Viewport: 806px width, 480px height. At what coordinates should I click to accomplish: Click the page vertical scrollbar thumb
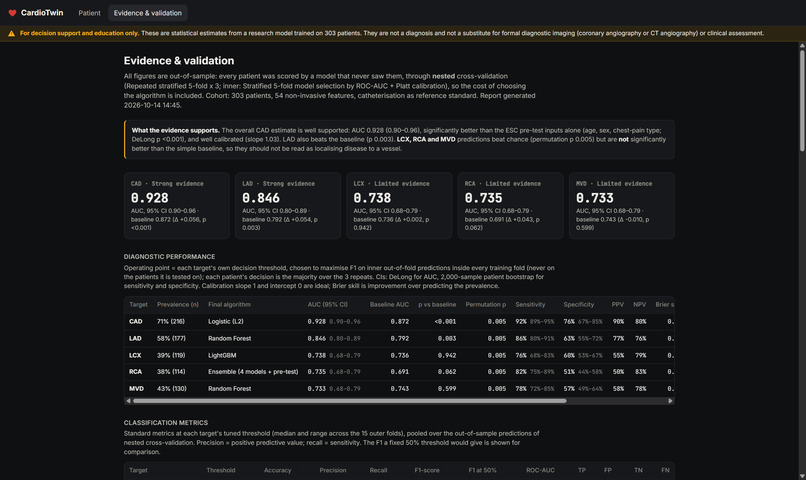point(802,100)
